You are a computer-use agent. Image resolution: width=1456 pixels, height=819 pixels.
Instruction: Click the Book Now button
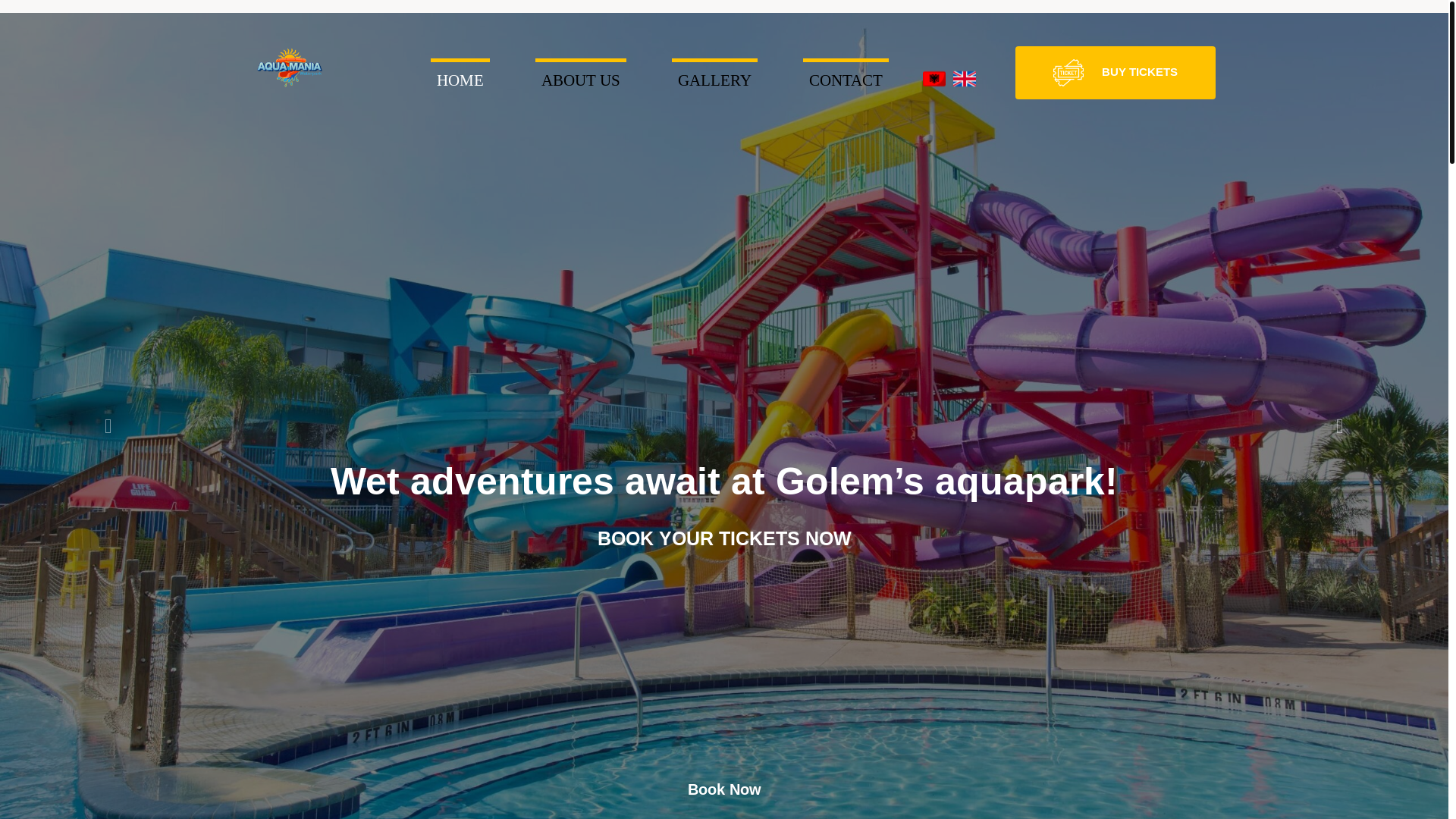click(724, 789)
